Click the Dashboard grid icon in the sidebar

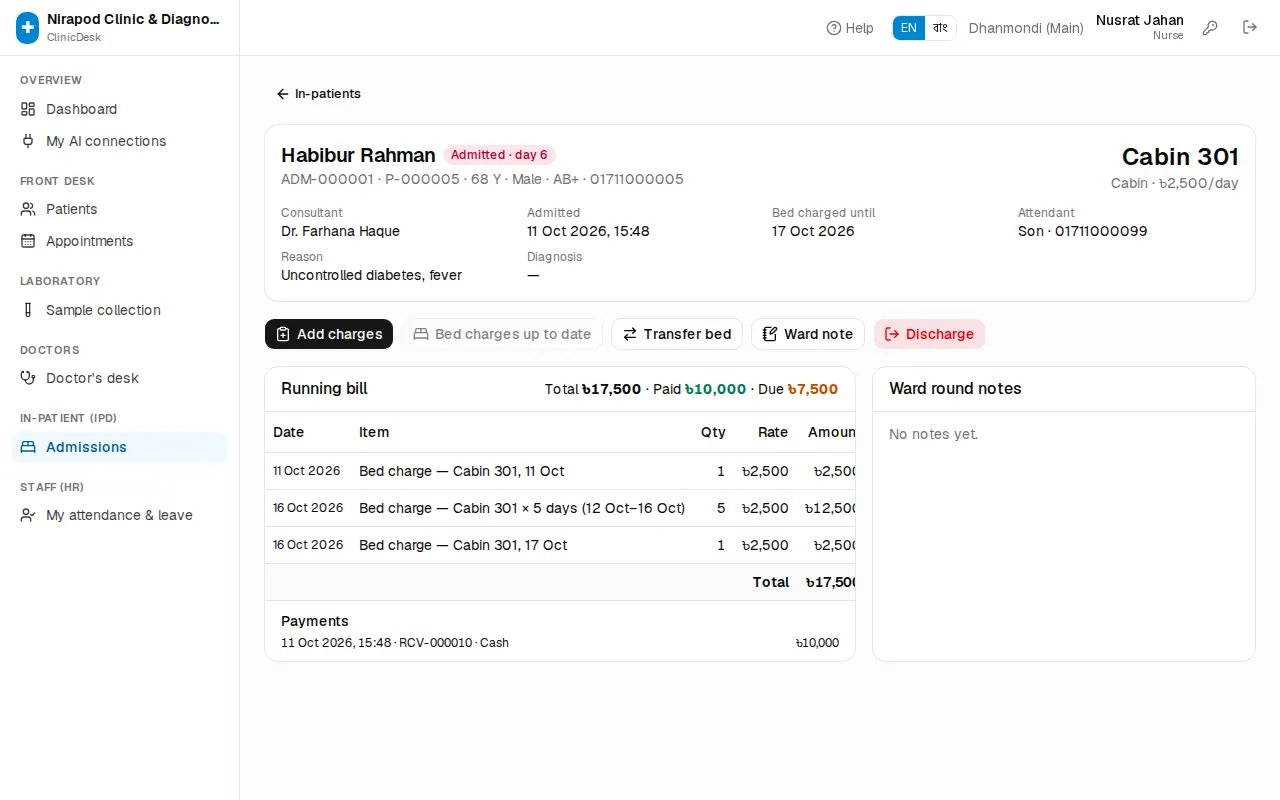(x=28, y=109)
